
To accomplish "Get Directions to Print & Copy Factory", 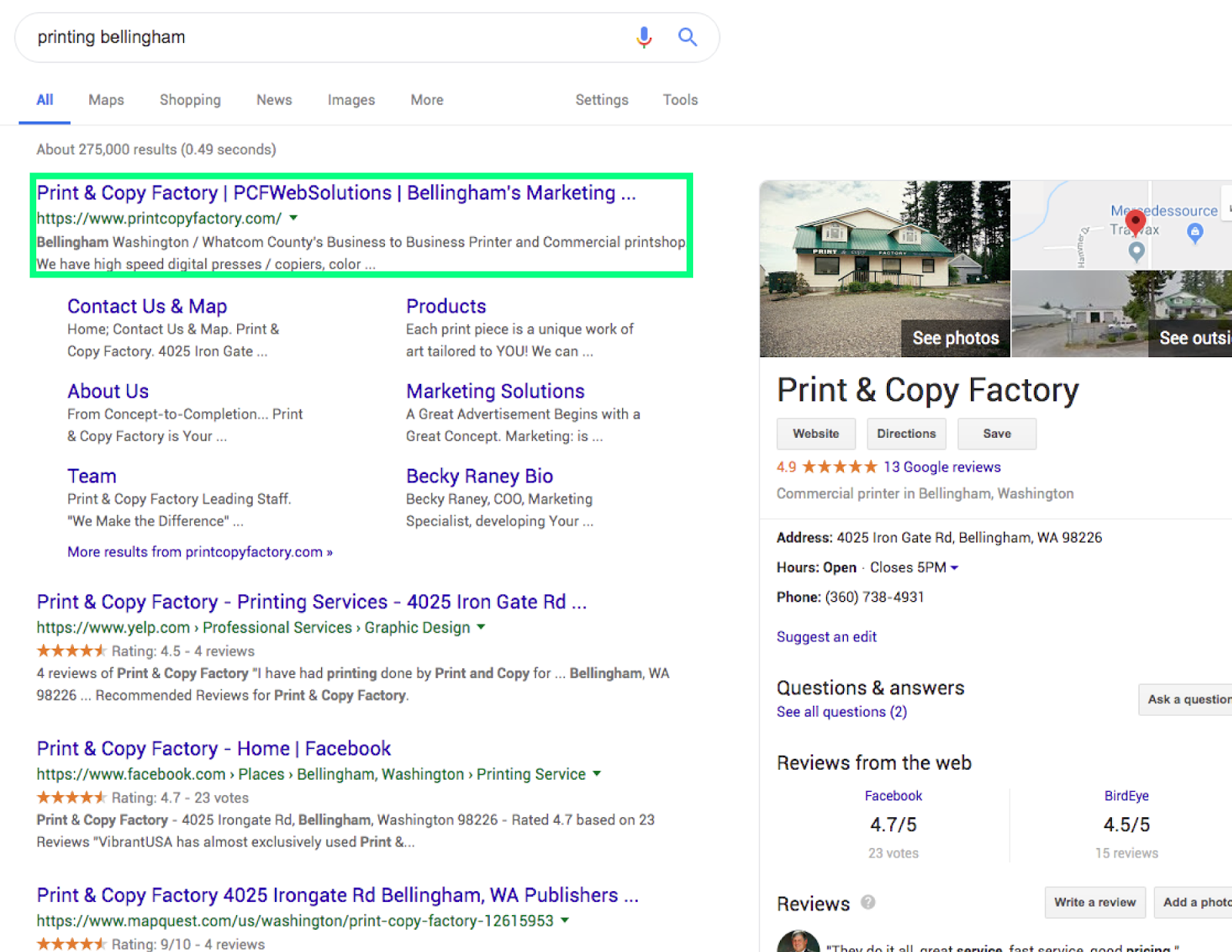I will coord(906,434).
